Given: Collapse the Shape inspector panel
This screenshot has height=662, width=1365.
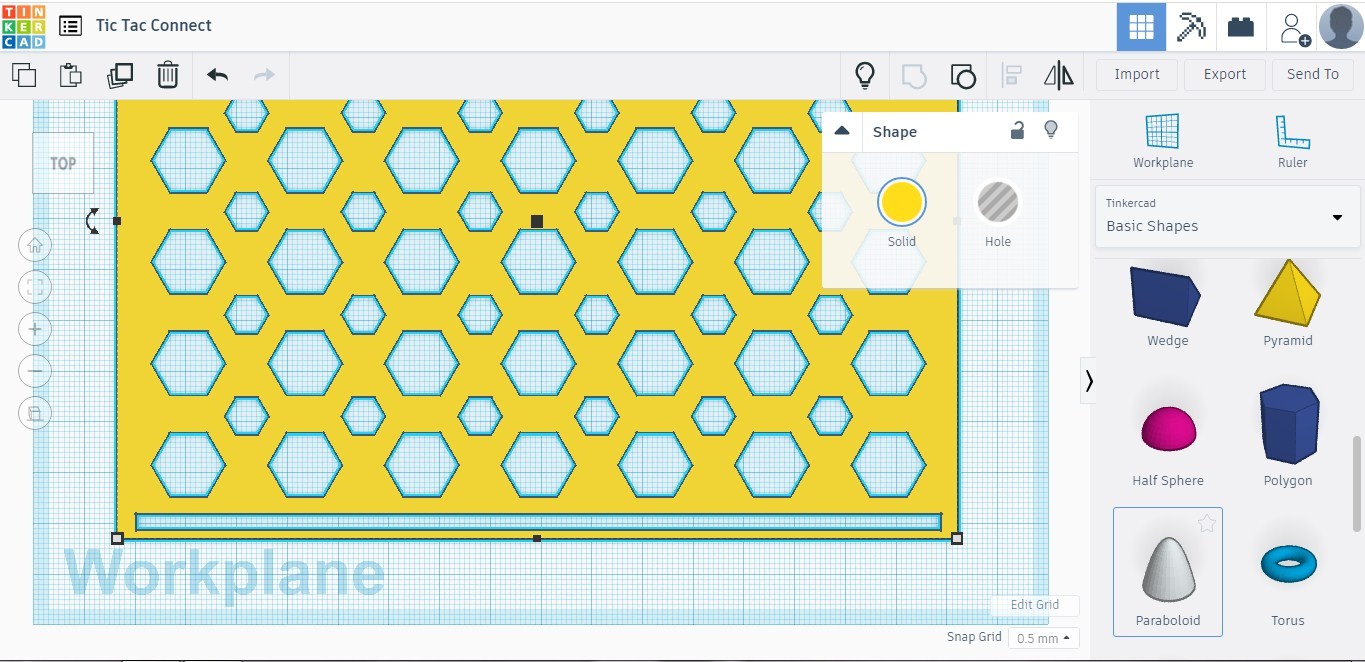Looking at the screenshot, I should click(842, 131).
